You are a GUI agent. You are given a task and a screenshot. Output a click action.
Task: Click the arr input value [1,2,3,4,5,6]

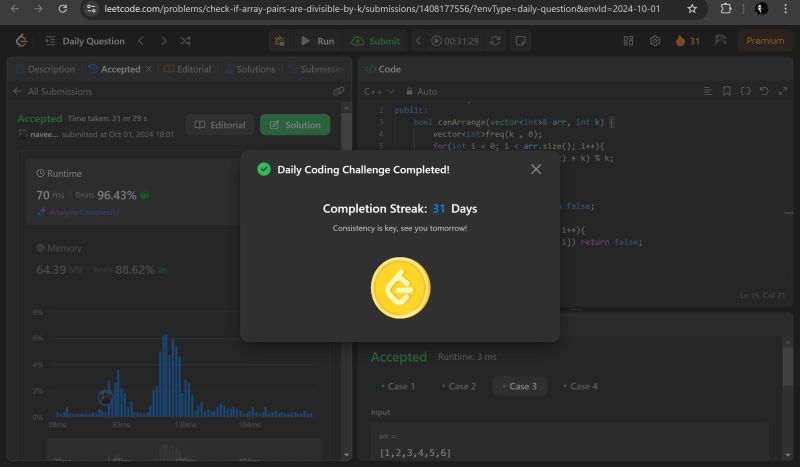coord(415,453)
